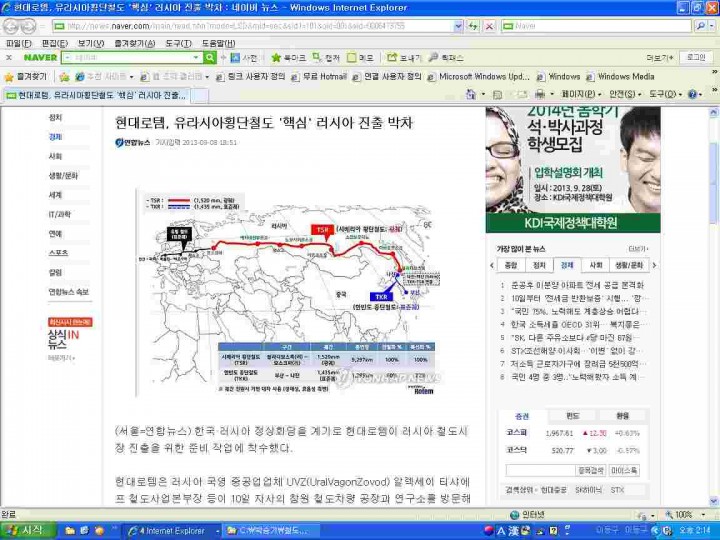Click the 보내기 send icon in Naver toolbar
This screenshot has height=540, width=720.
403,58
